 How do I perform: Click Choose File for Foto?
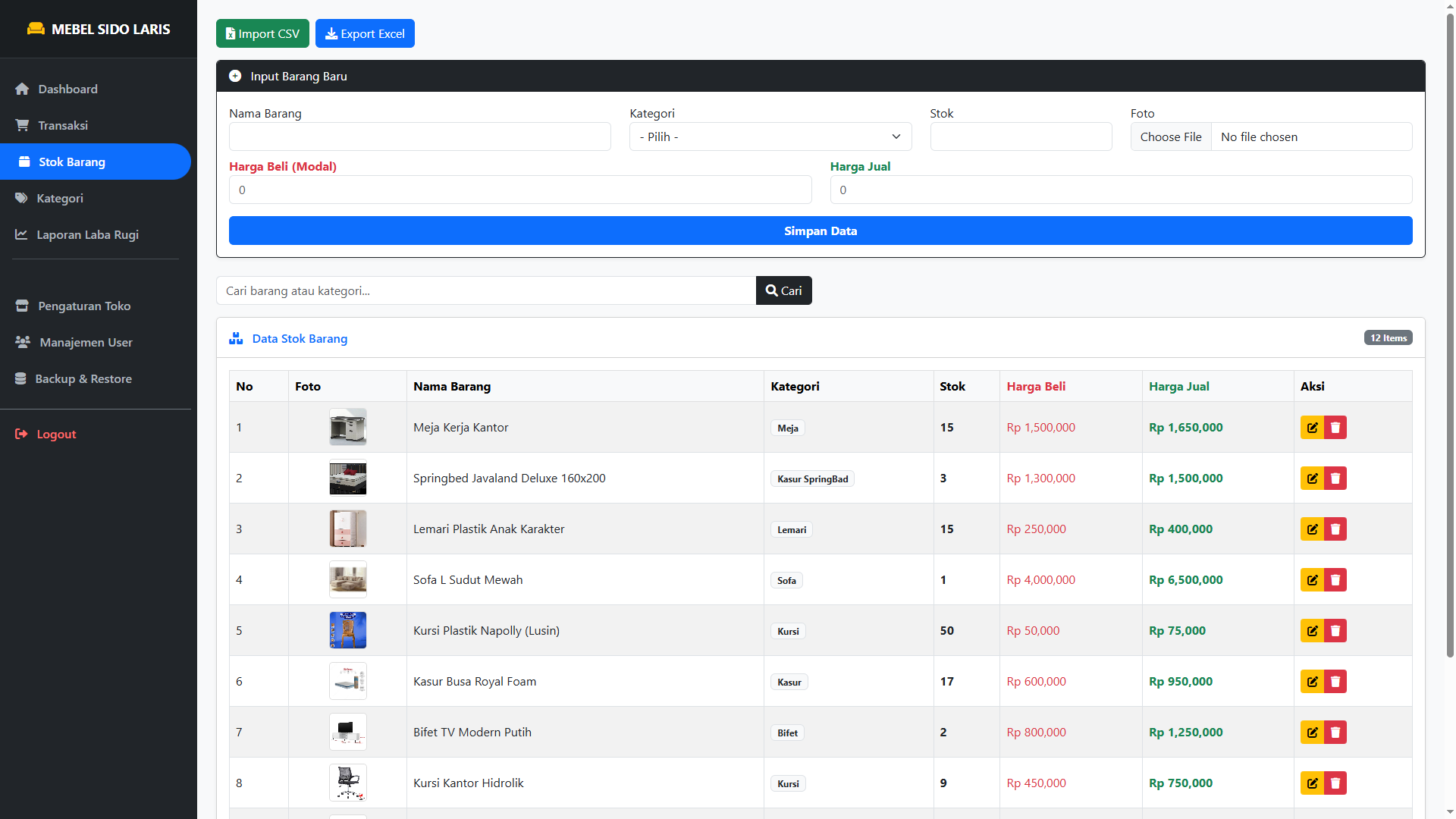pos(1170,137)
